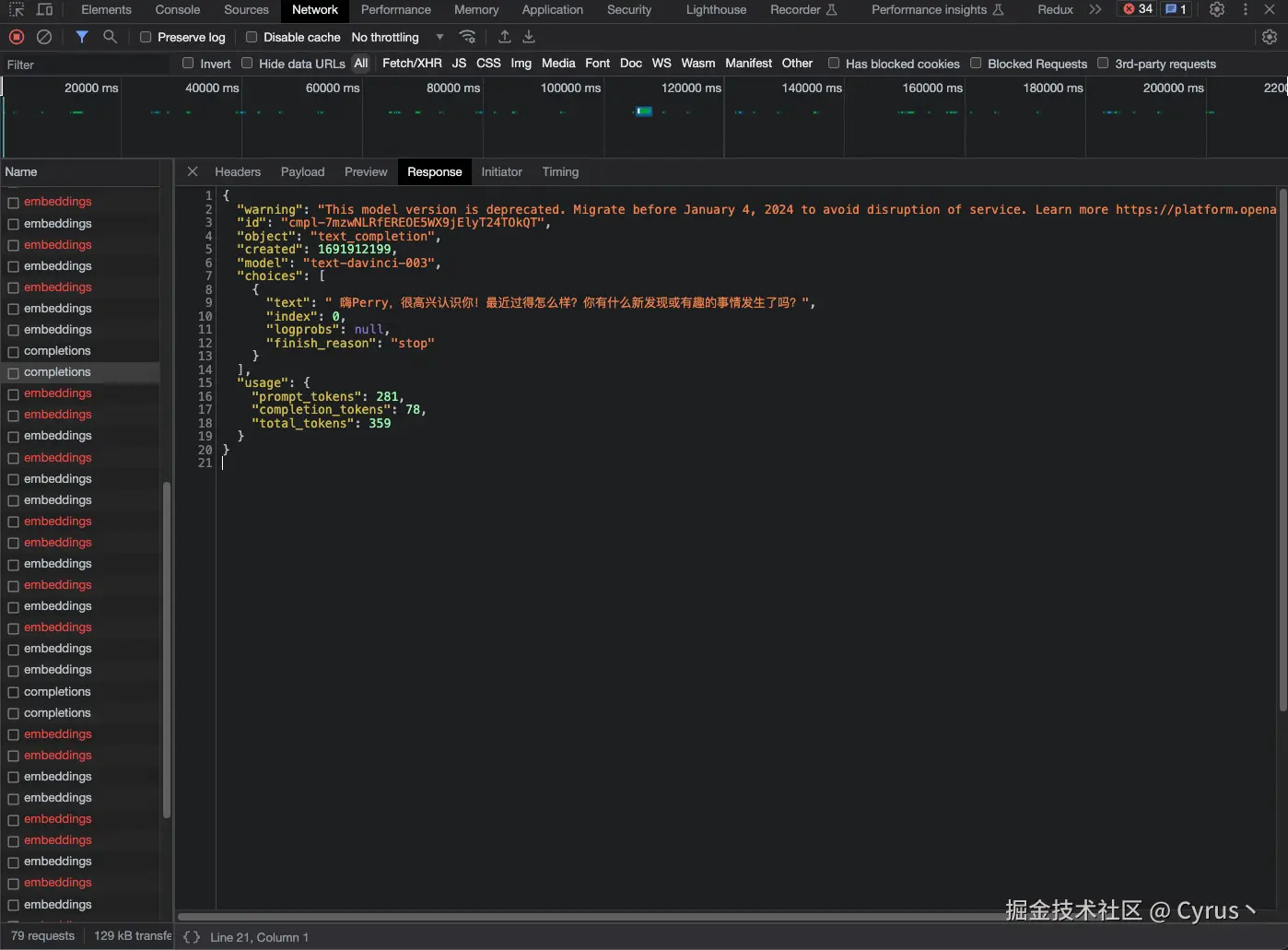Enable Disable cache checkbox
Viewport: 1288px width, 950px height.
pos(252,37)
